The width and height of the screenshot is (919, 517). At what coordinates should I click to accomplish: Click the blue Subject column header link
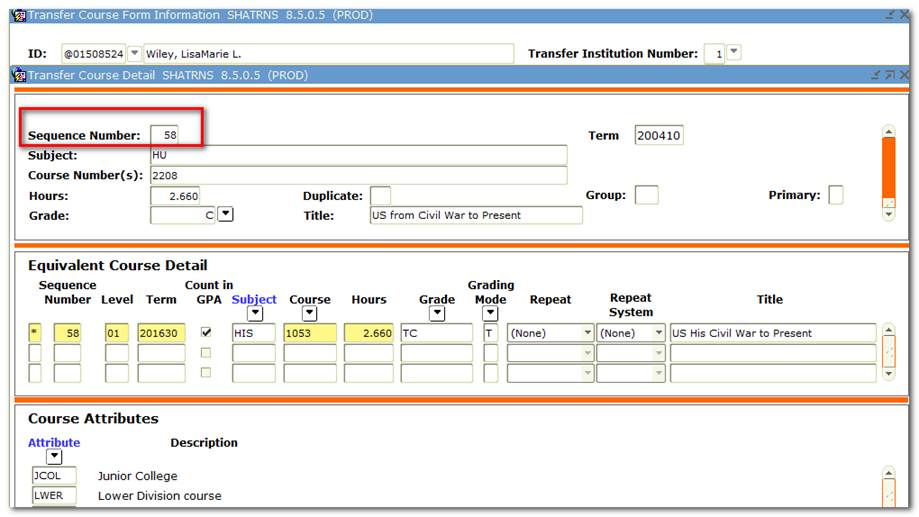tap(254, 299)
